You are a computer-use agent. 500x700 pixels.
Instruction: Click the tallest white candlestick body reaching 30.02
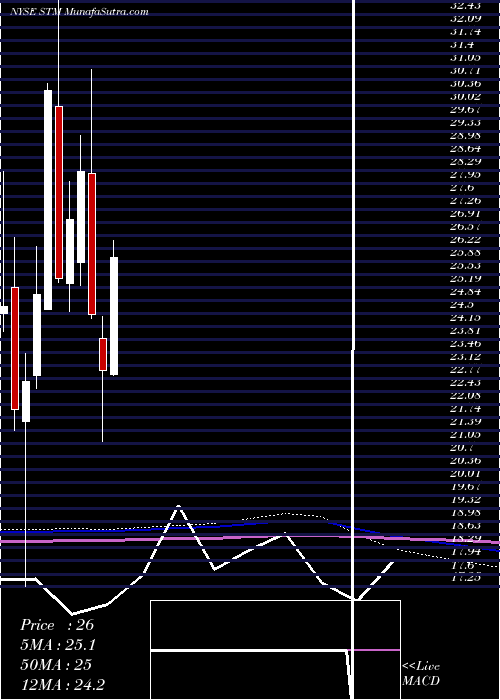[48, 200]
